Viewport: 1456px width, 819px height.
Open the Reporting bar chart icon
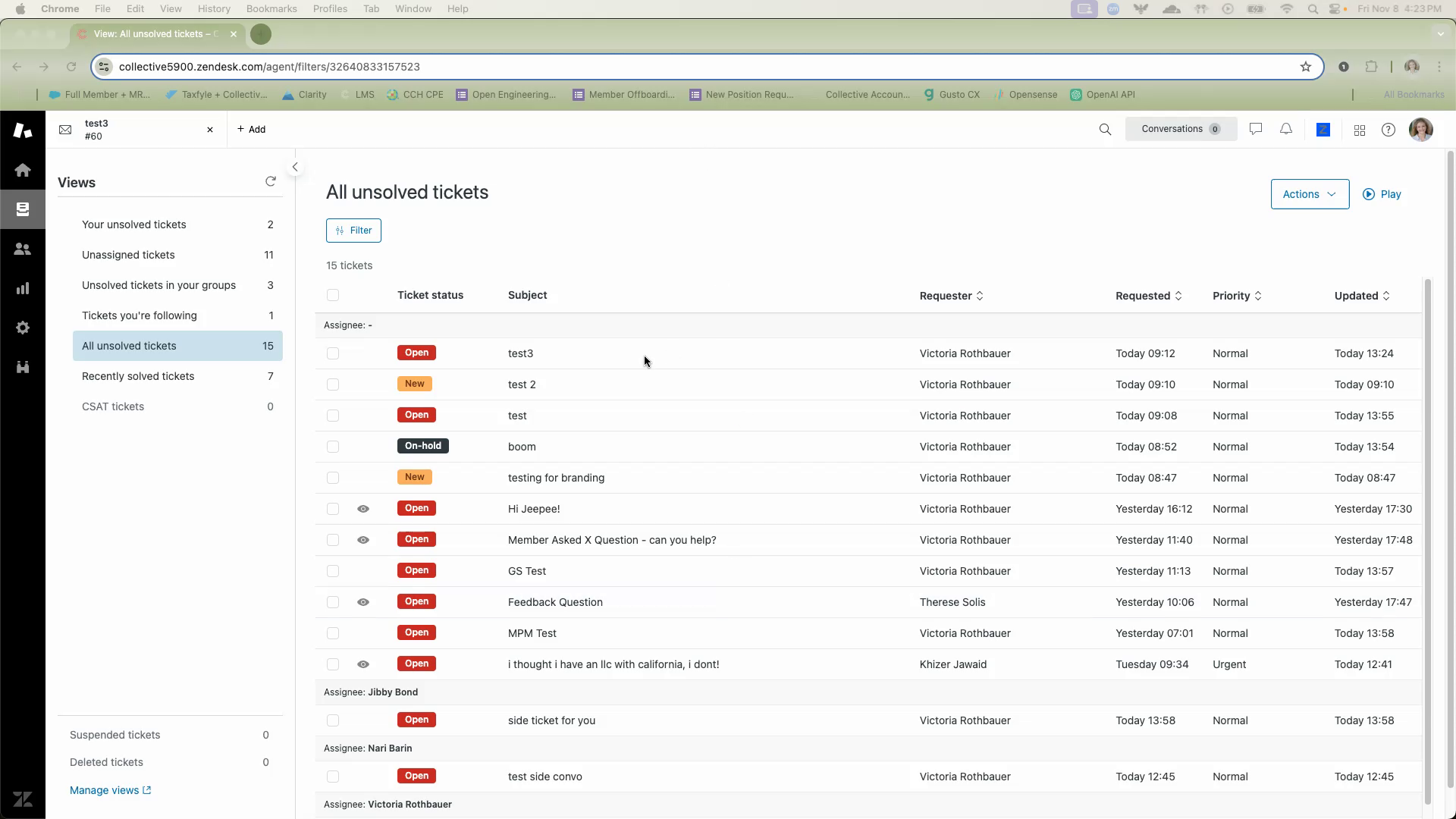23,288
